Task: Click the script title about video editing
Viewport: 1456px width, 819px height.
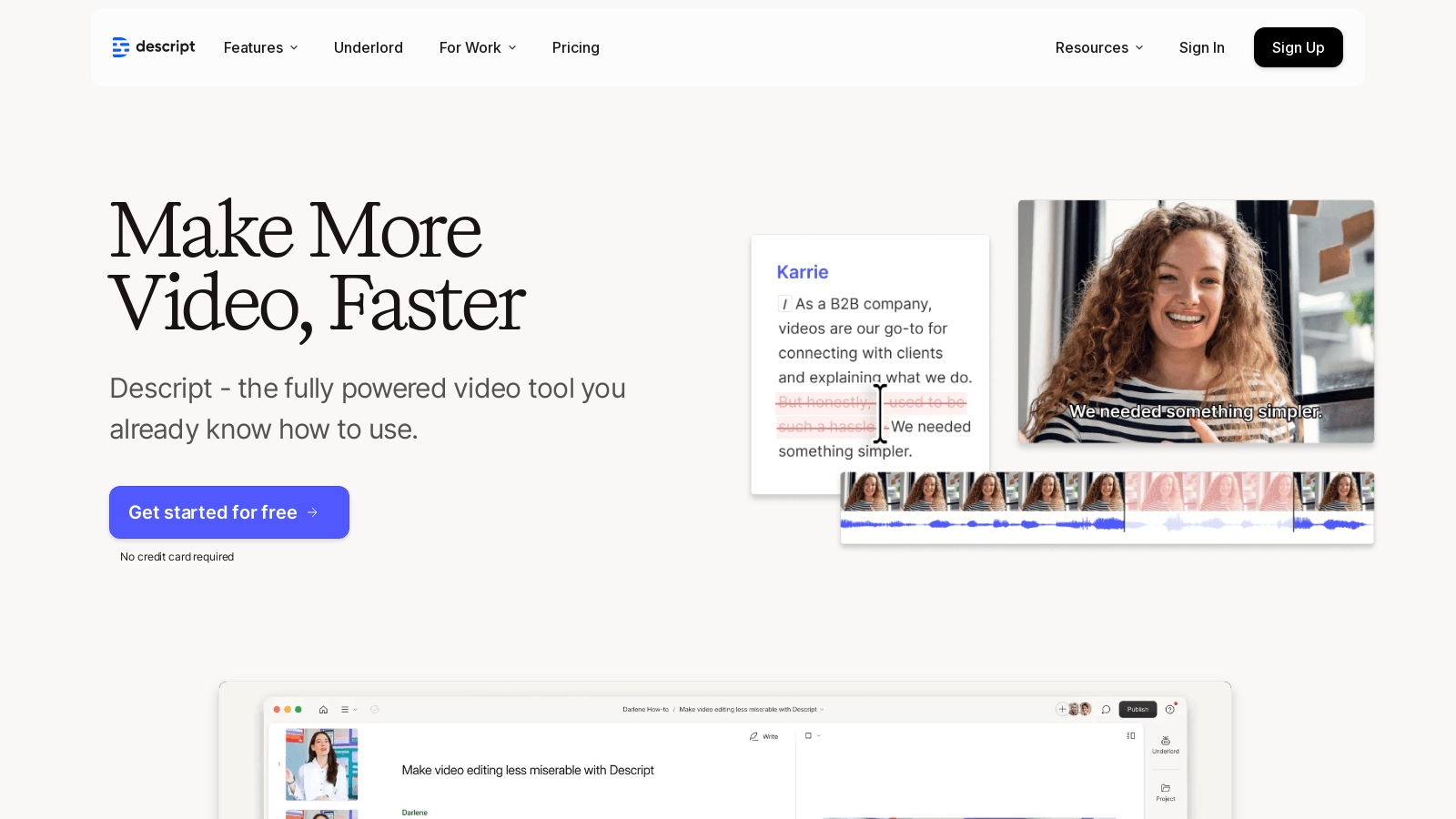Action: pyautogui.click(x=528, y=770)
